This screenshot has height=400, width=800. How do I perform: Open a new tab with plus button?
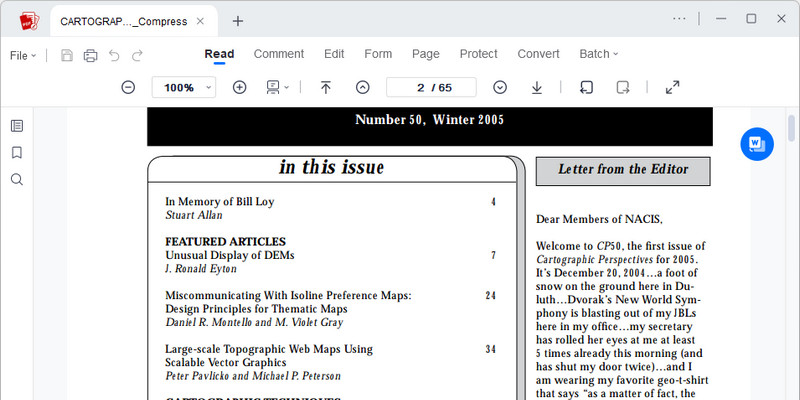pos(238,21)
